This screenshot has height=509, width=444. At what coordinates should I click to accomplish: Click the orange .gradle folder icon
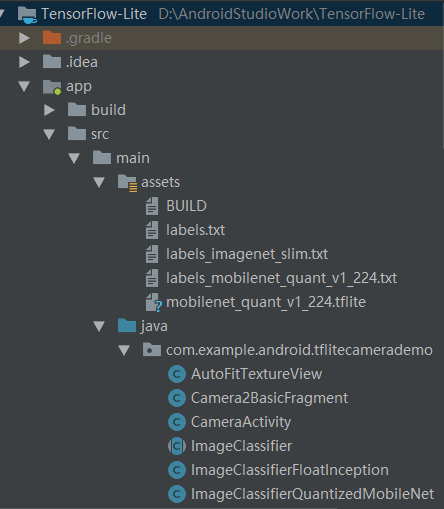pyautogui.click(x=52, y=38)
